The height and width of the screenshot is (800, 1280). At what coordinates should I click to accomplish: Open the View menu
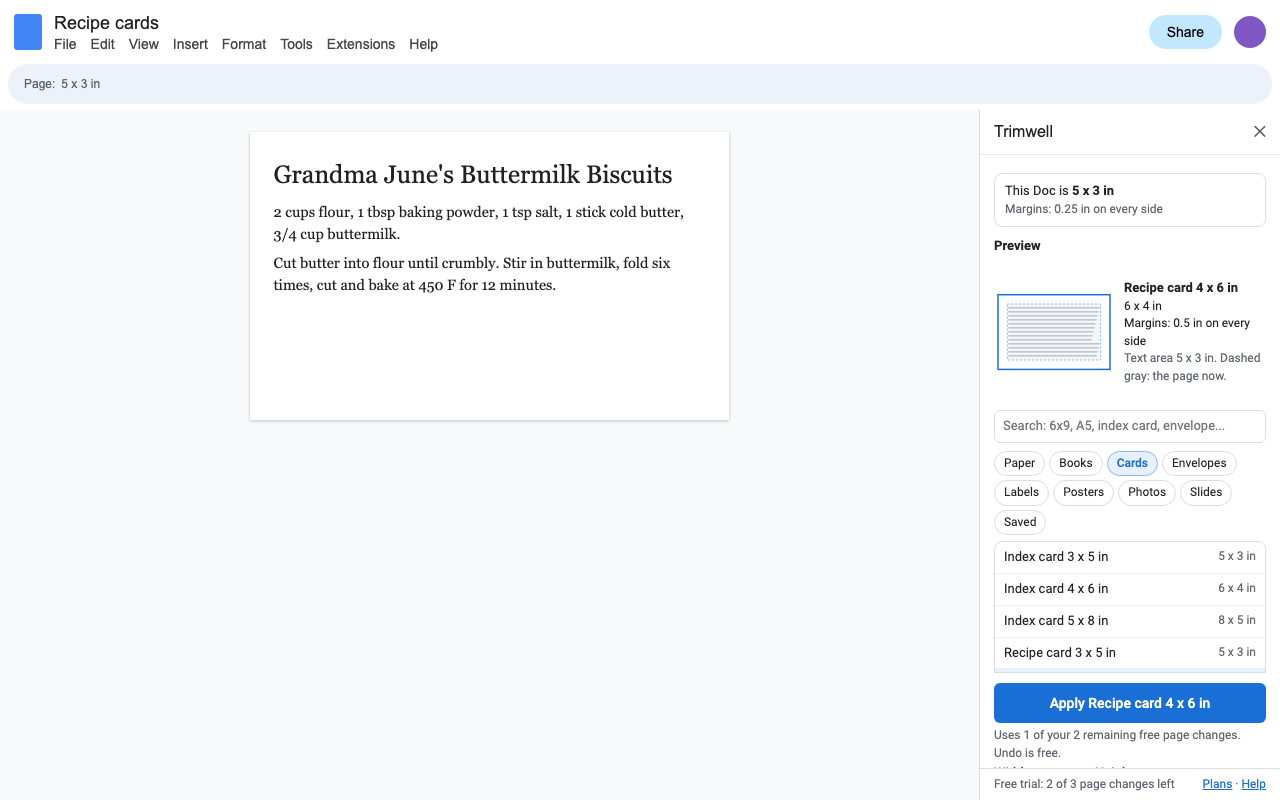click(144, 44)
